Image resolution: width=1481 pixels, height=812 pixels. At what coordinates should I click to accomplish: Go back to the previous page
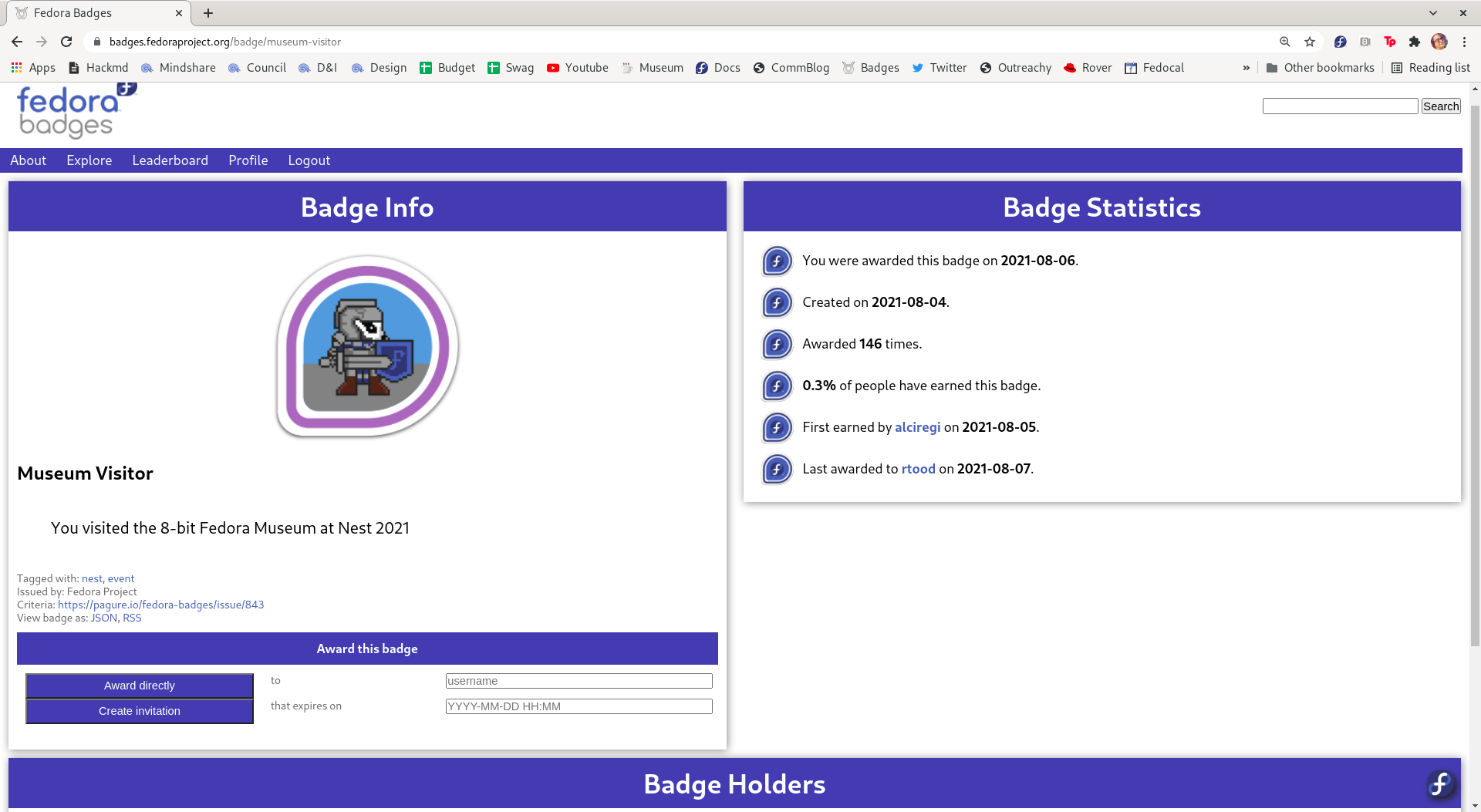point(17,42)
